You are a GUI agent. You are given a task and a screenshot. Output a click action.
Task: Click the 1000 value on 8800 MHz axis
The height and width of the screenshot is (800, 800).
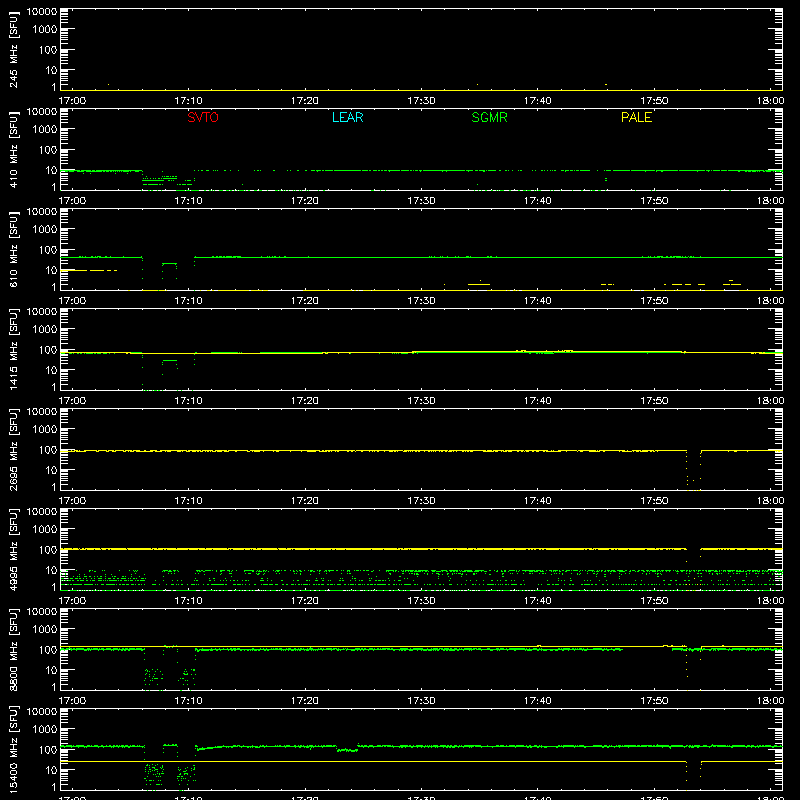pos(45,630)
